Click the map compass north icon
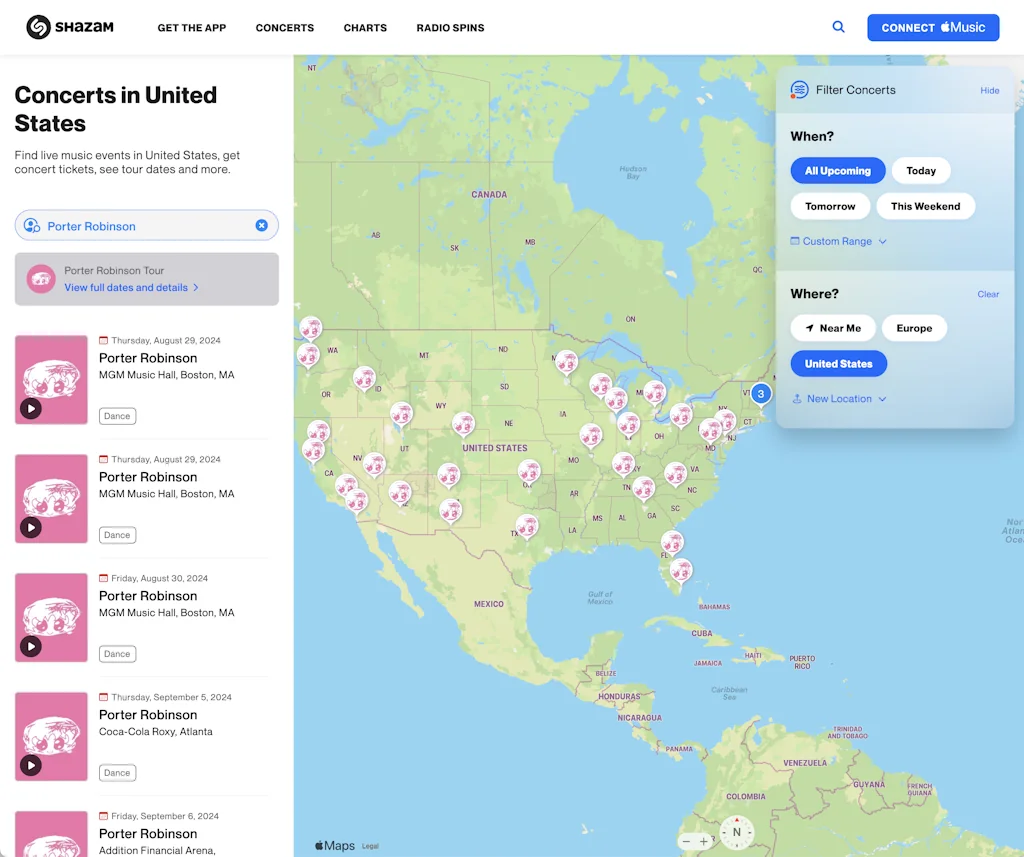Viewport: 1024px width, 857px height. click(x=737, y=832)
